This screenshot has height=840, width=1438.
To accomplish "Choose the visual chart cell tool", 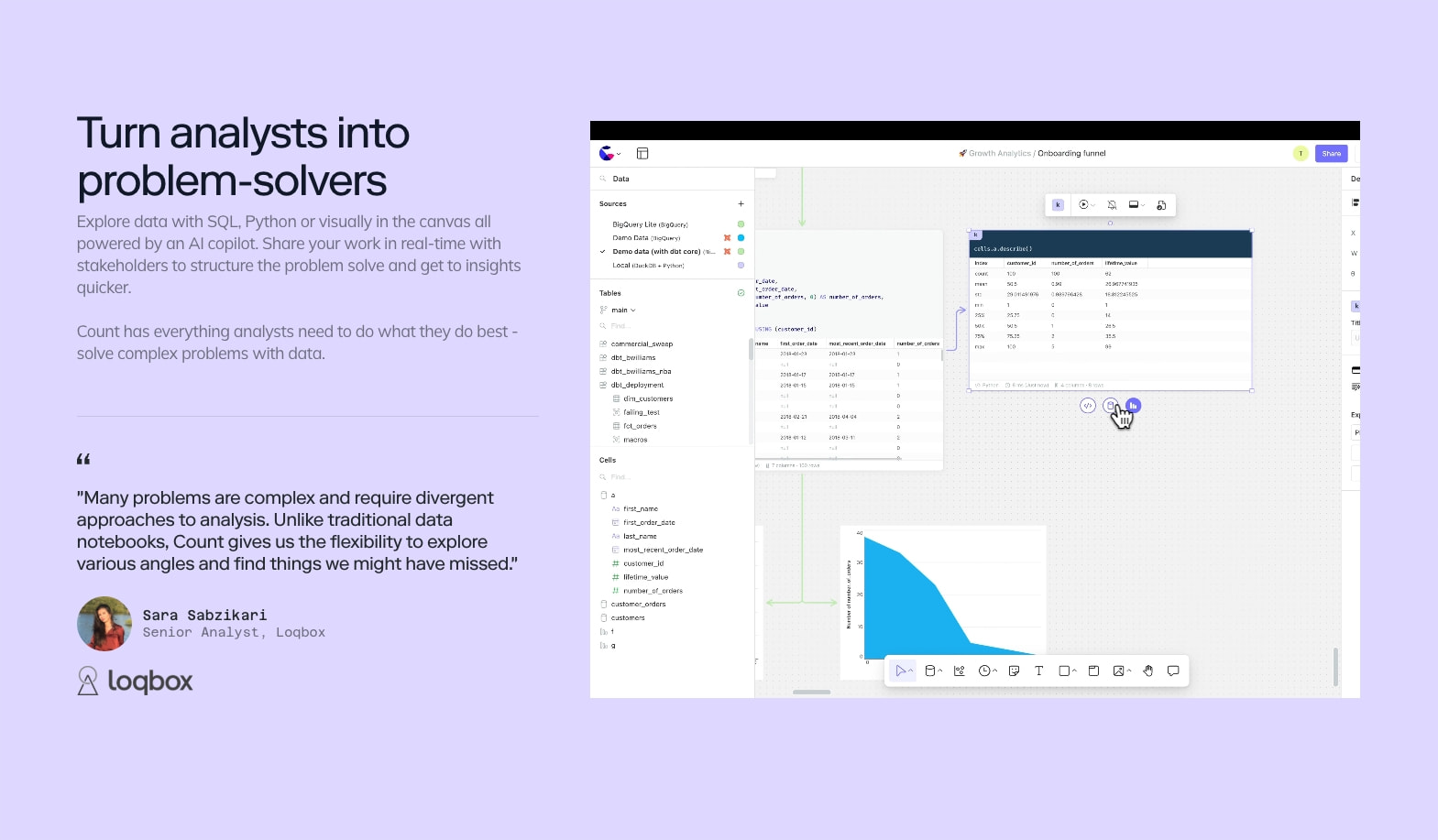I will click(x=960, y=671).
